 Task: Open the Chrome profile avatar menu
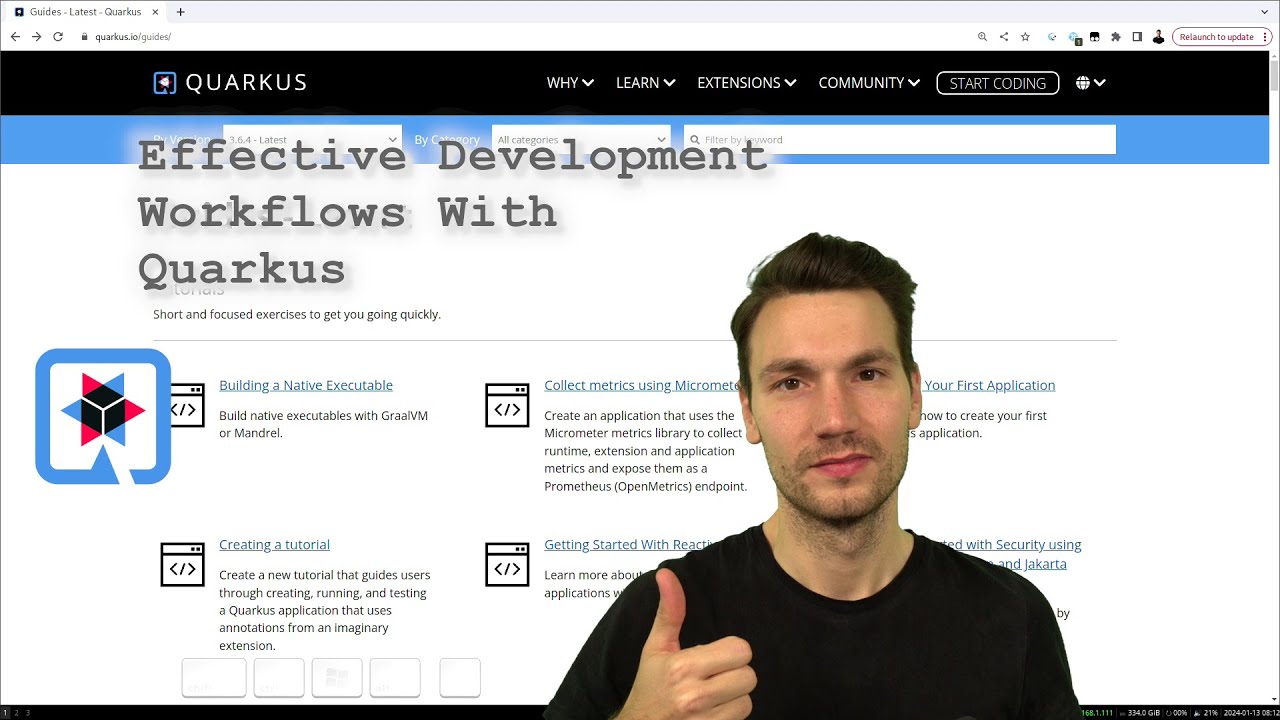click(x=1158, y=37)
